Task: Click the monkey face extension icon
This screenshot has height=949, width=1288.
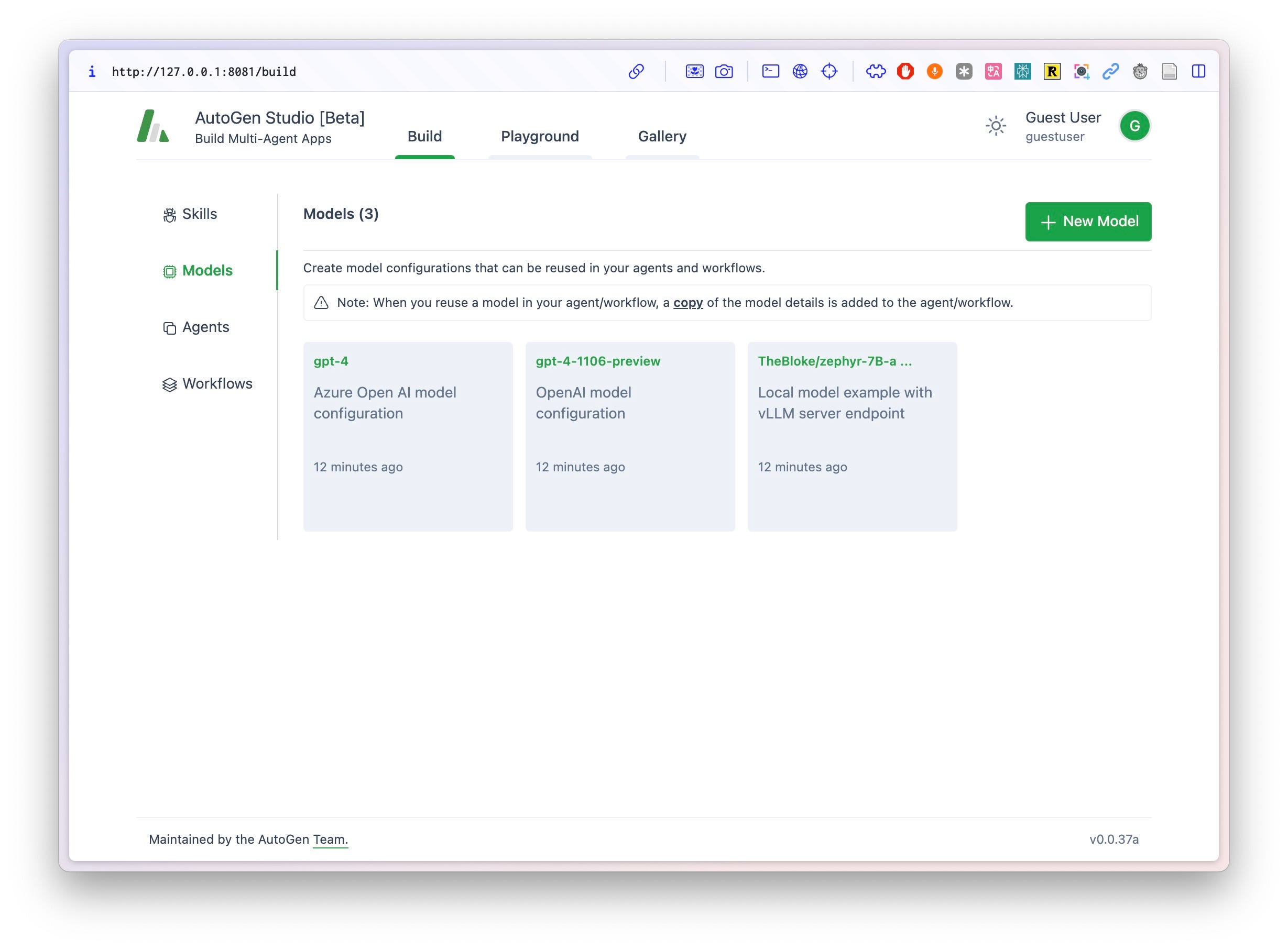Action: click(x=1140, y=71)
